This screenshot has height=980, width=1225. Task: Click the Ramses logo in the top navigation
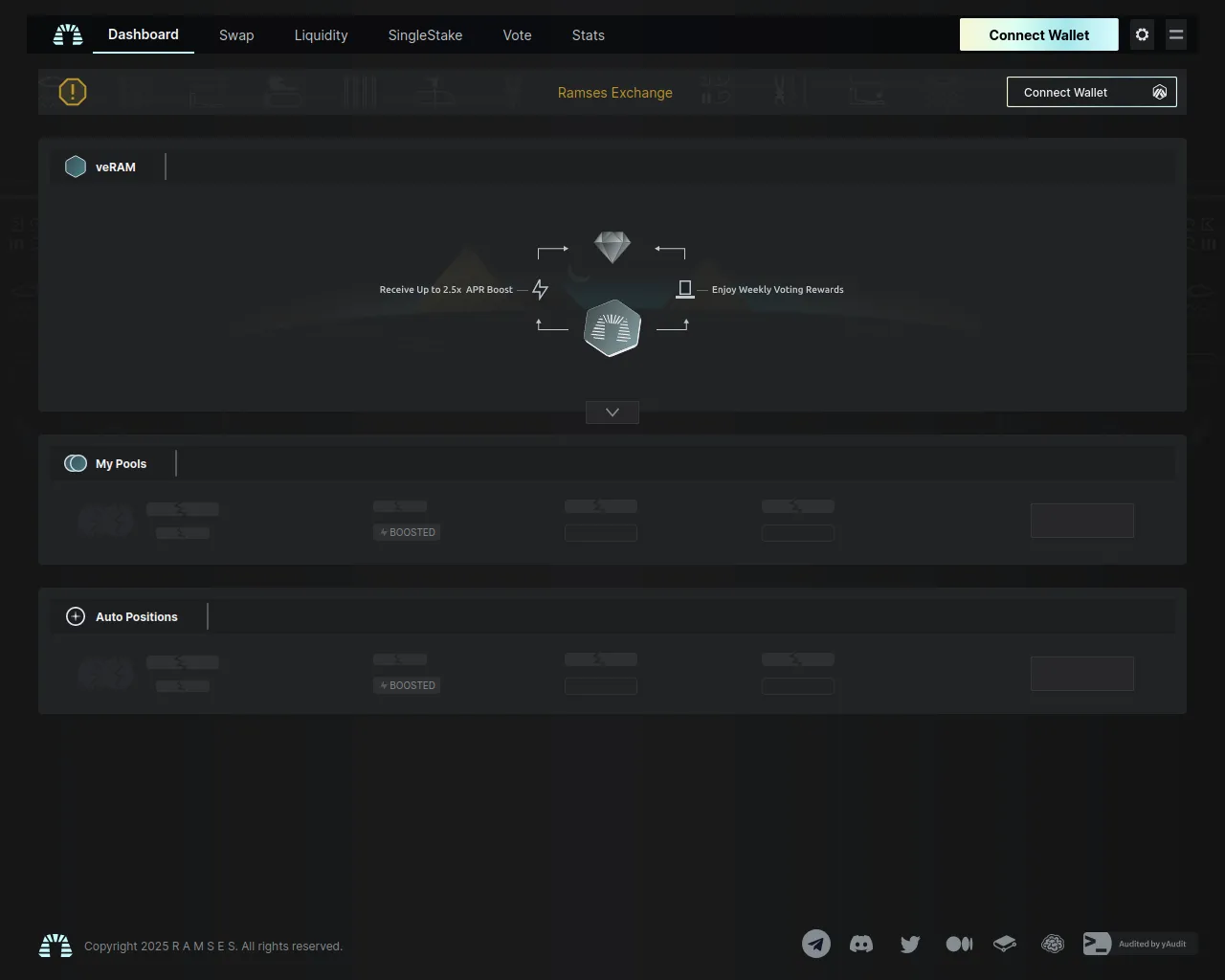click(x=68, y=35)
